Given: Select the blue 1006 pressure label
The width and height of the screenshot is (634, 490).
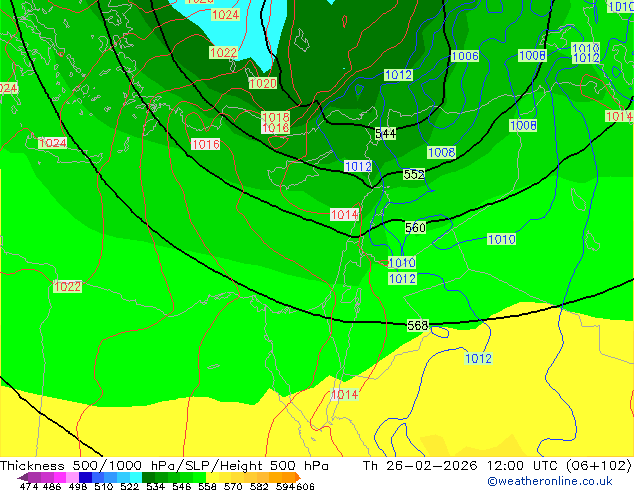Looking at the screenshot, I should (465, 56).
